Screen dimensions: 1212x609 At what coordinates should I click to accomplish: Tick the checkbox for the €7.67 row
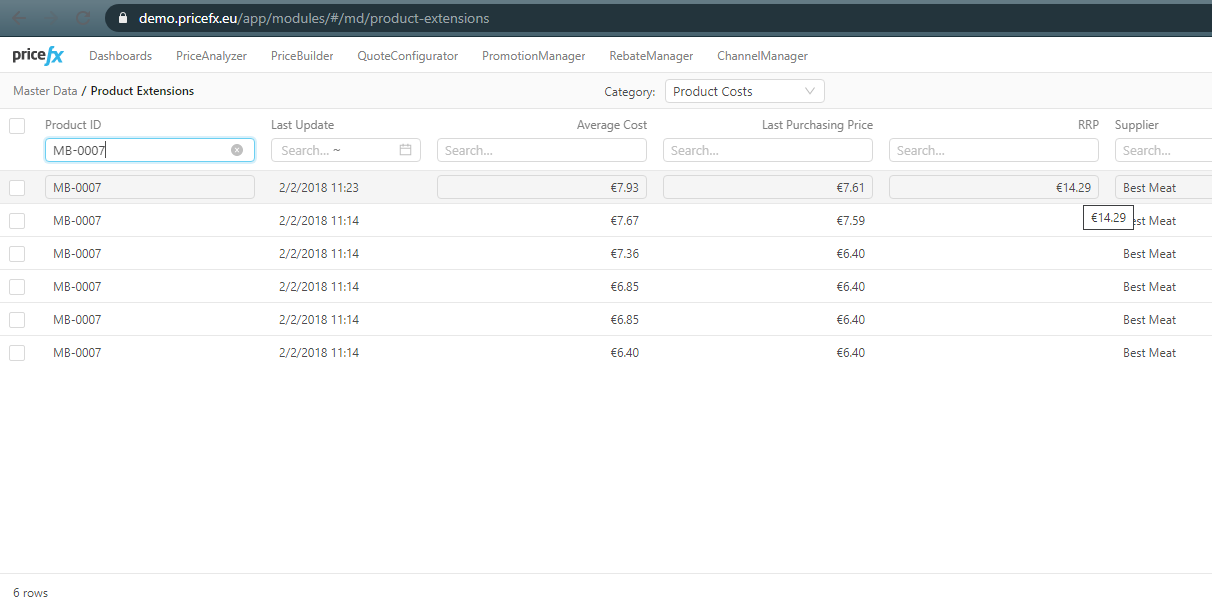click(17, 221)
